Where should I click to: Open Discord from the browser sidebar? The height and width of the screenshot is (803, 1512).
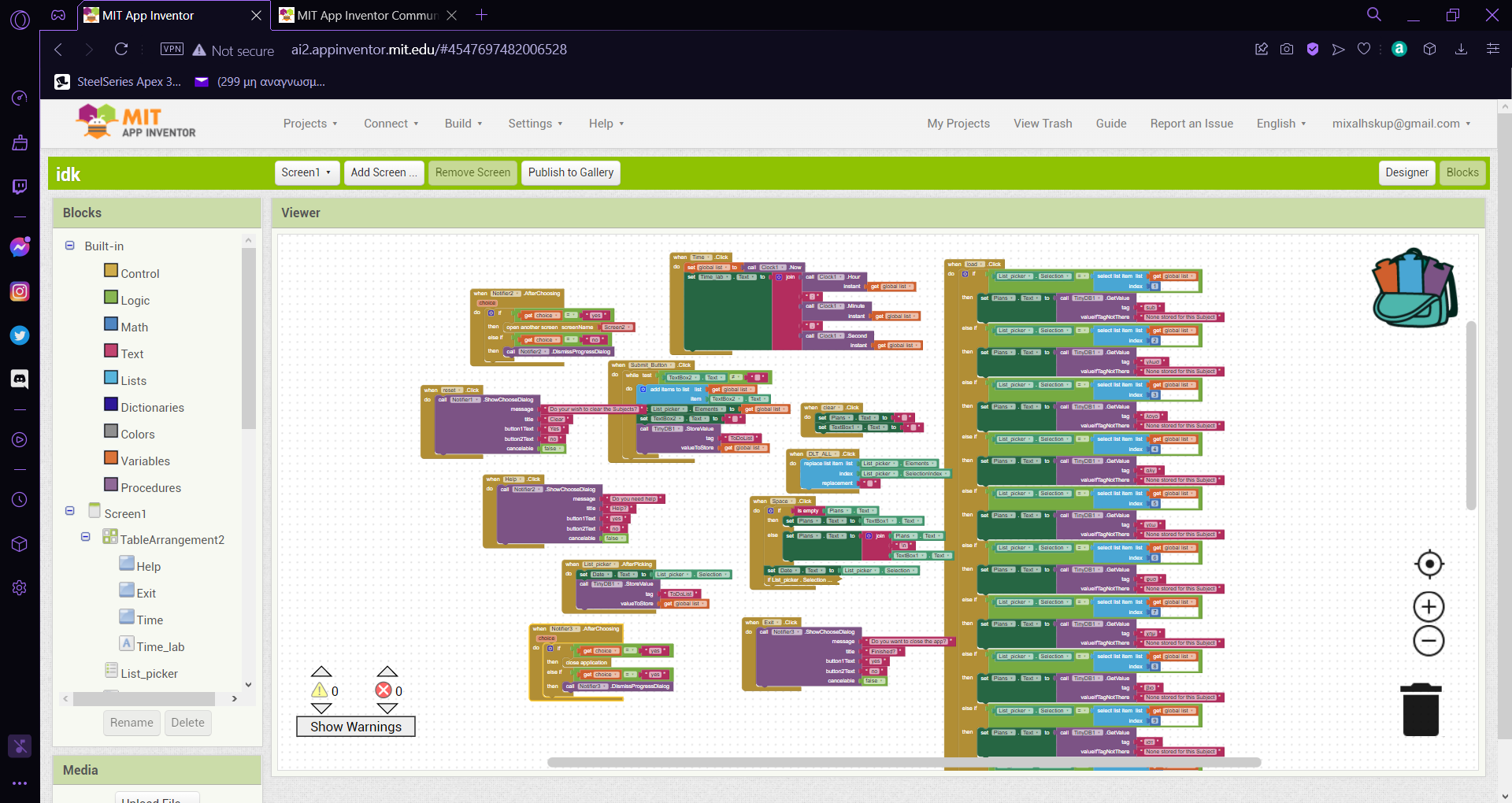pyautogui.click(x=20, y=379)
